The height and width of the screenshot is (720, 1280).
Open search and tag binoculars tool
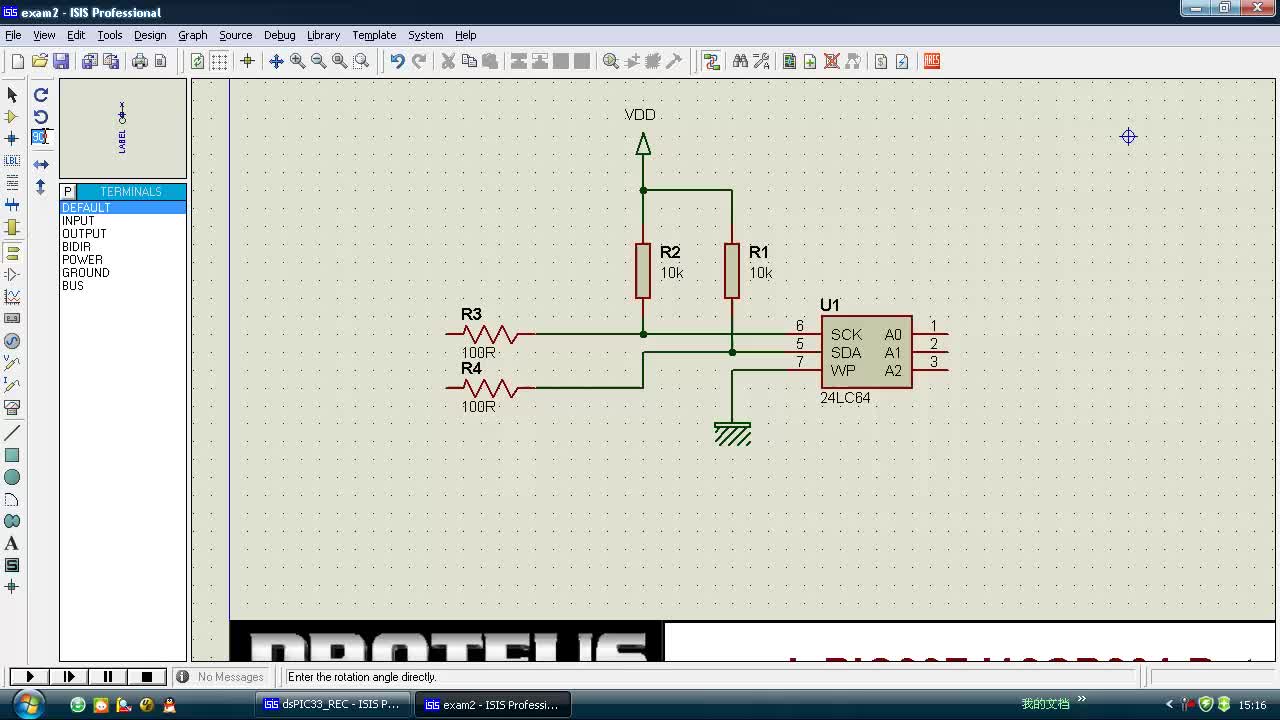coord(740,61)
